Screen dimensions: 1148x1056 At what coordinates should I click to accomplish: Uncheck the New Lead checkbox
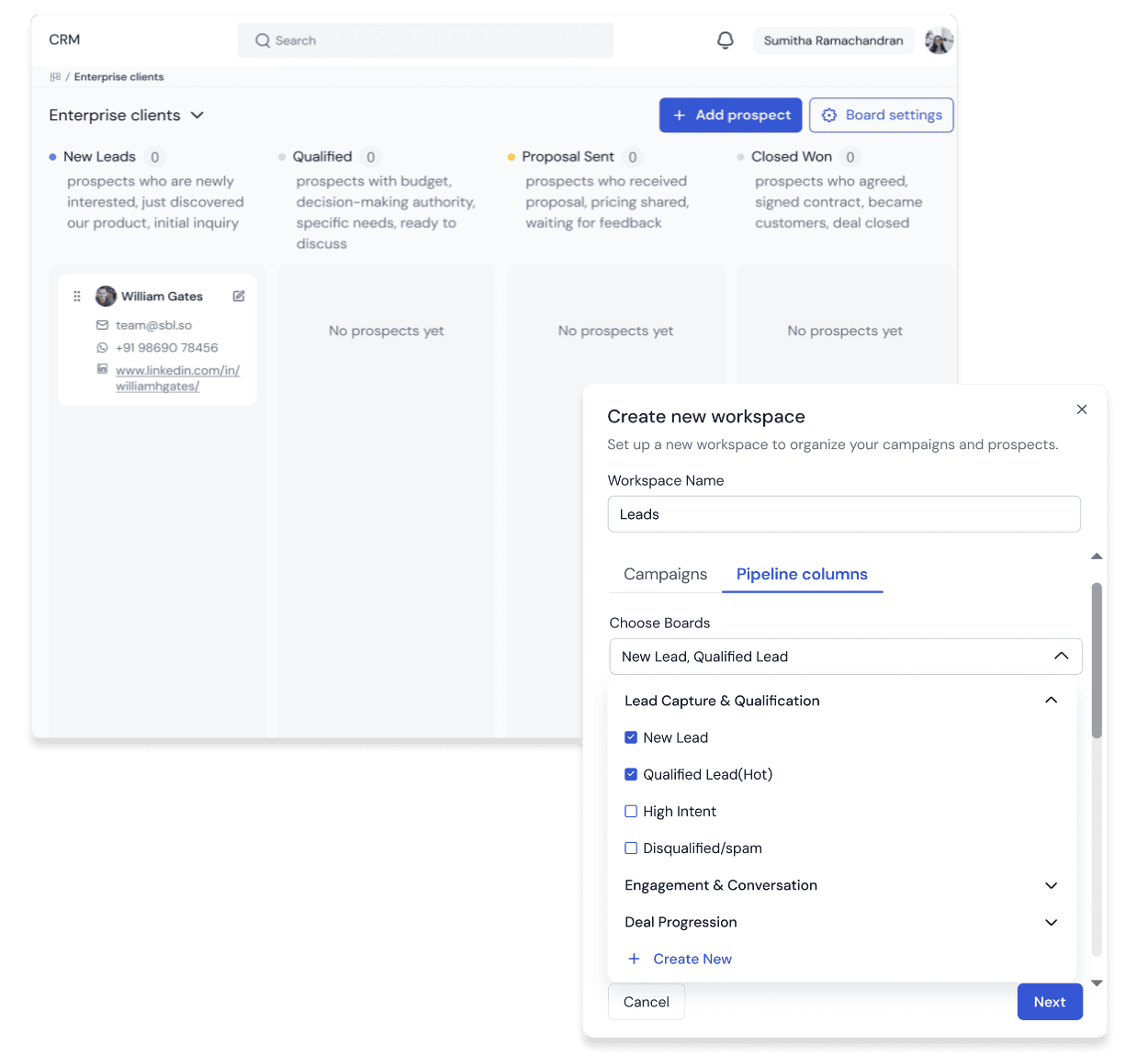(x=631, y=737)
